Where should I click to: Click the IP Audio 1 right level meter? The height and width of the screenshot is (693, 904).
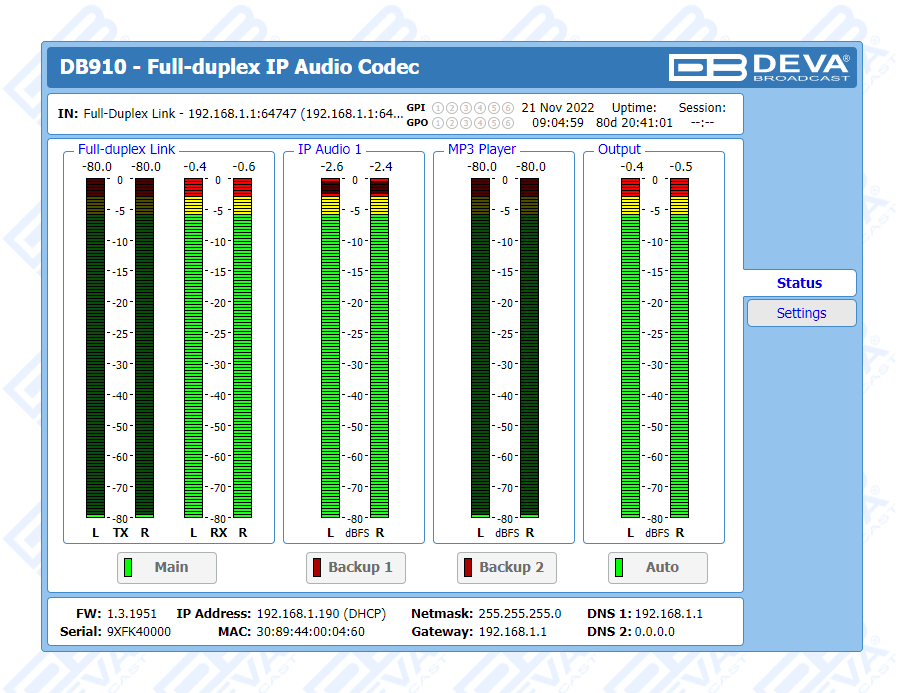click(x=379, y=348)
